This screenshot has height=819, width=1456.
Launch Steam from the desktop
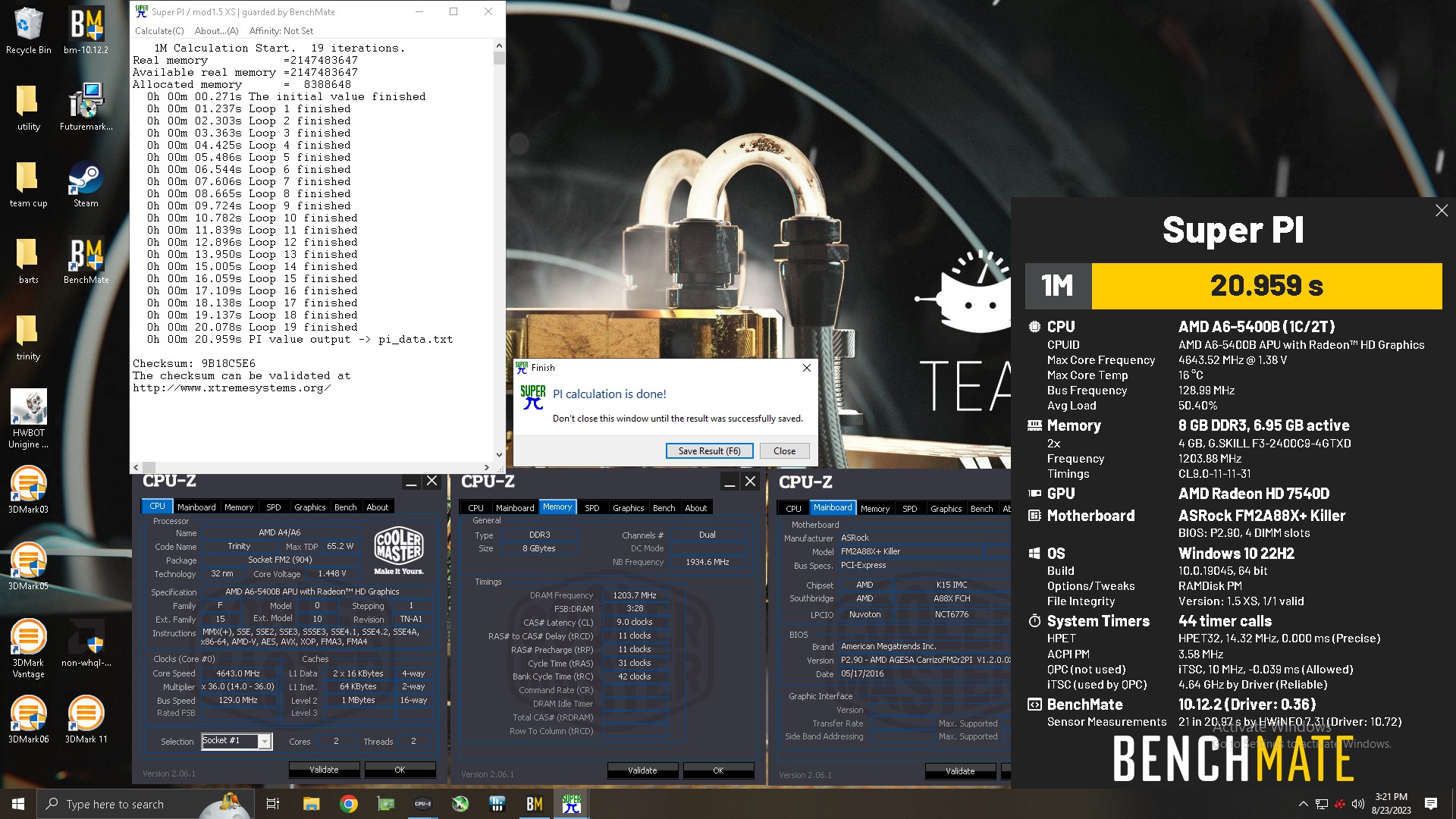86,184
